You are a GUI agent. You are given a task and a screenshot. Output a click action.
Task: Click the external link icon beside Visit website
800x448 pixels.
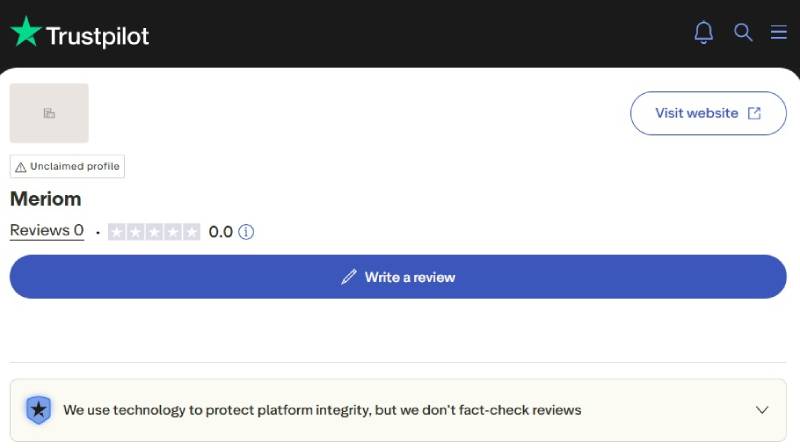point(754,113)
